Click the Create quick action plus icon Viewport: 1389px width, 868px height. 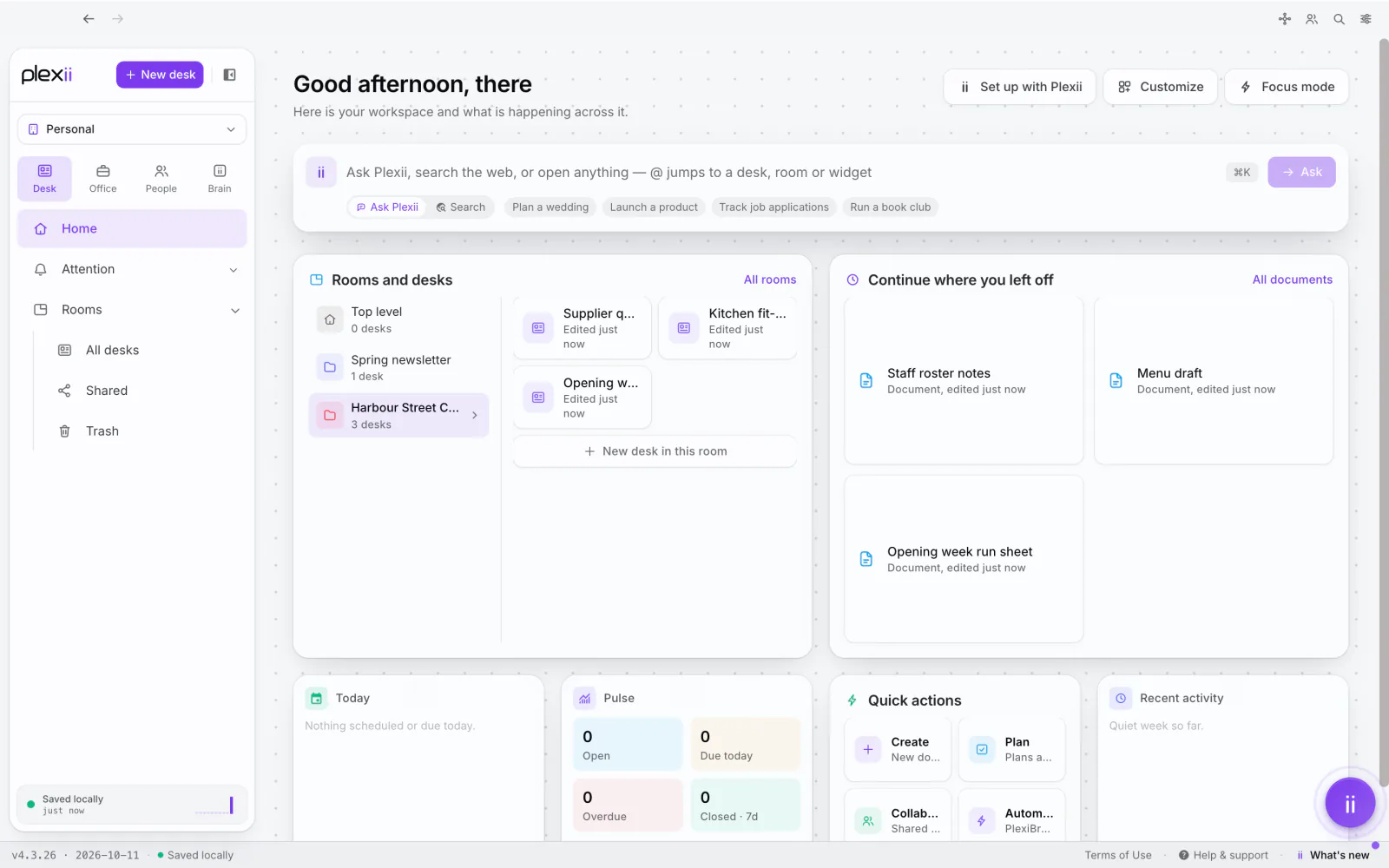coord(868,749)
